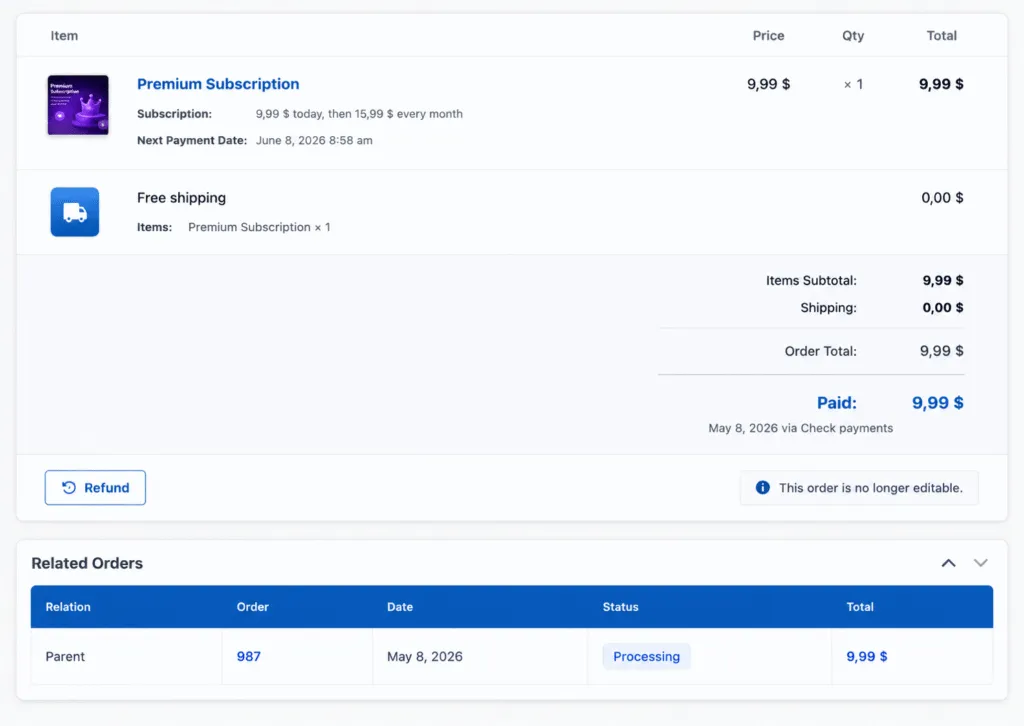Click the Refund button
Image resolution: width=1024 pixels, height=726 pixels.
95,488
